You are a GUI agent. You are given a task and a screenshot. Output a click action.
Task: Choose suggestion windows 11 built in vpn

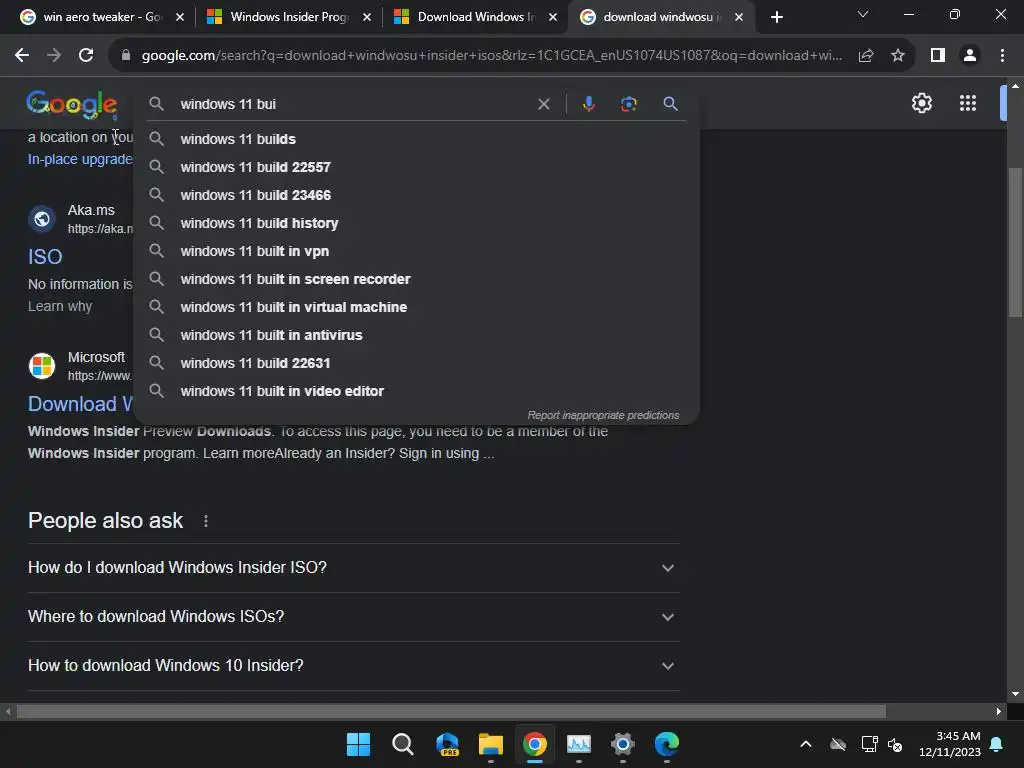click(416, 251)
